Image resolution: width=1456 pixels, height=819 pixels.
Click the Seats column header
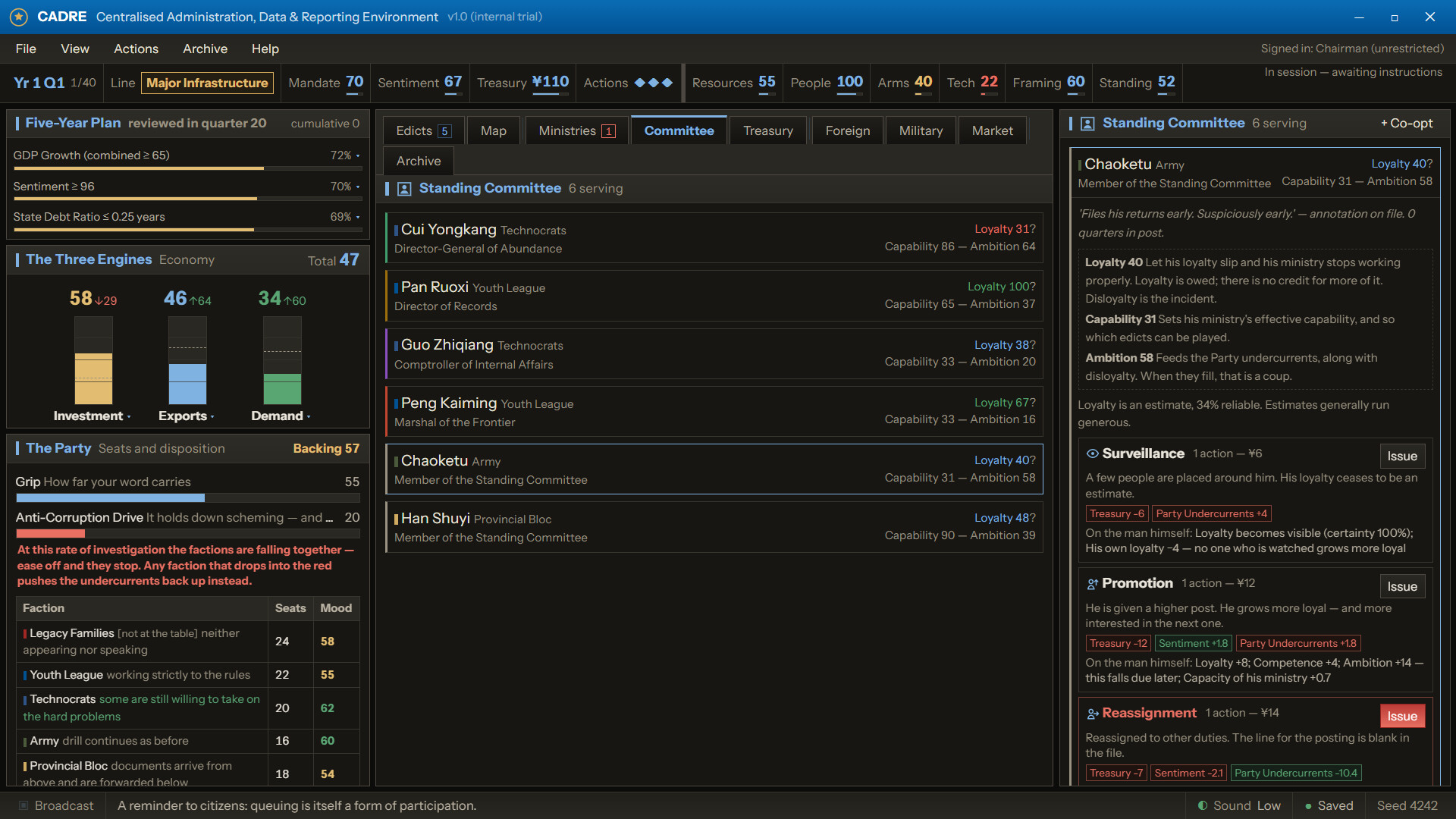pos(290,608)
